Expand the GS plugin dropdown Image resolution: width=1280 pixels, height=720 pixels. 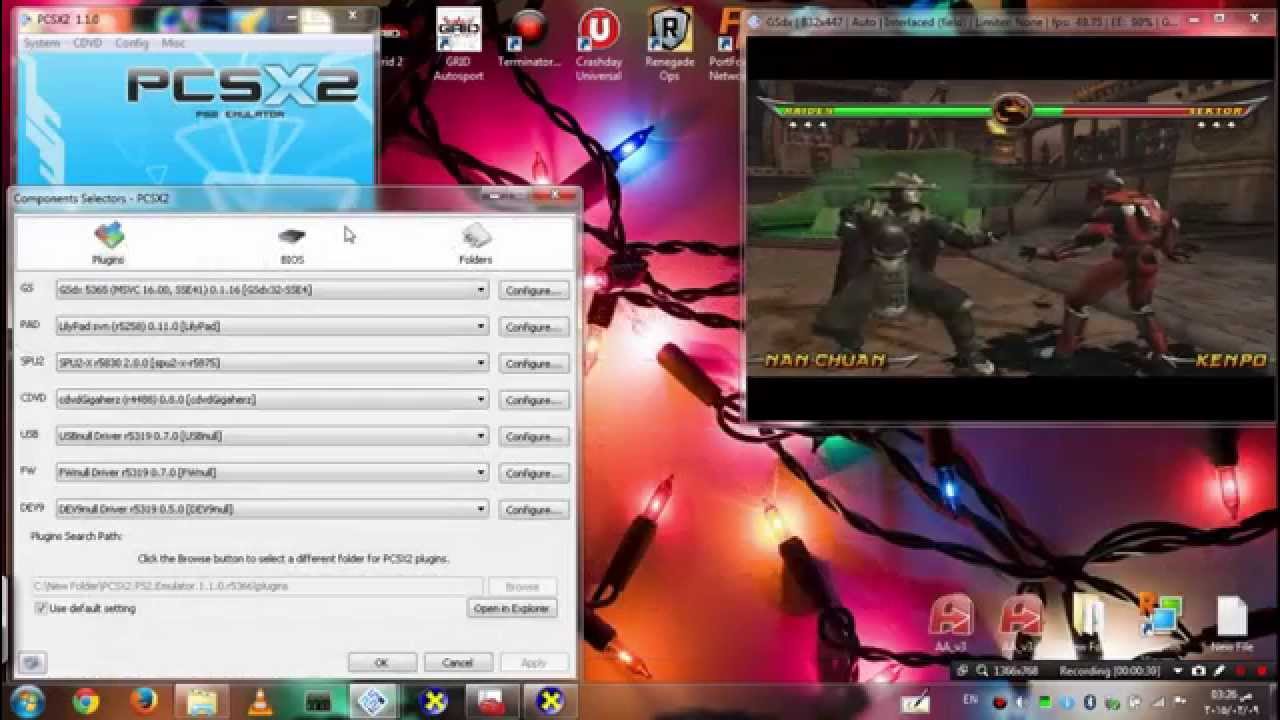coord(481,290)
